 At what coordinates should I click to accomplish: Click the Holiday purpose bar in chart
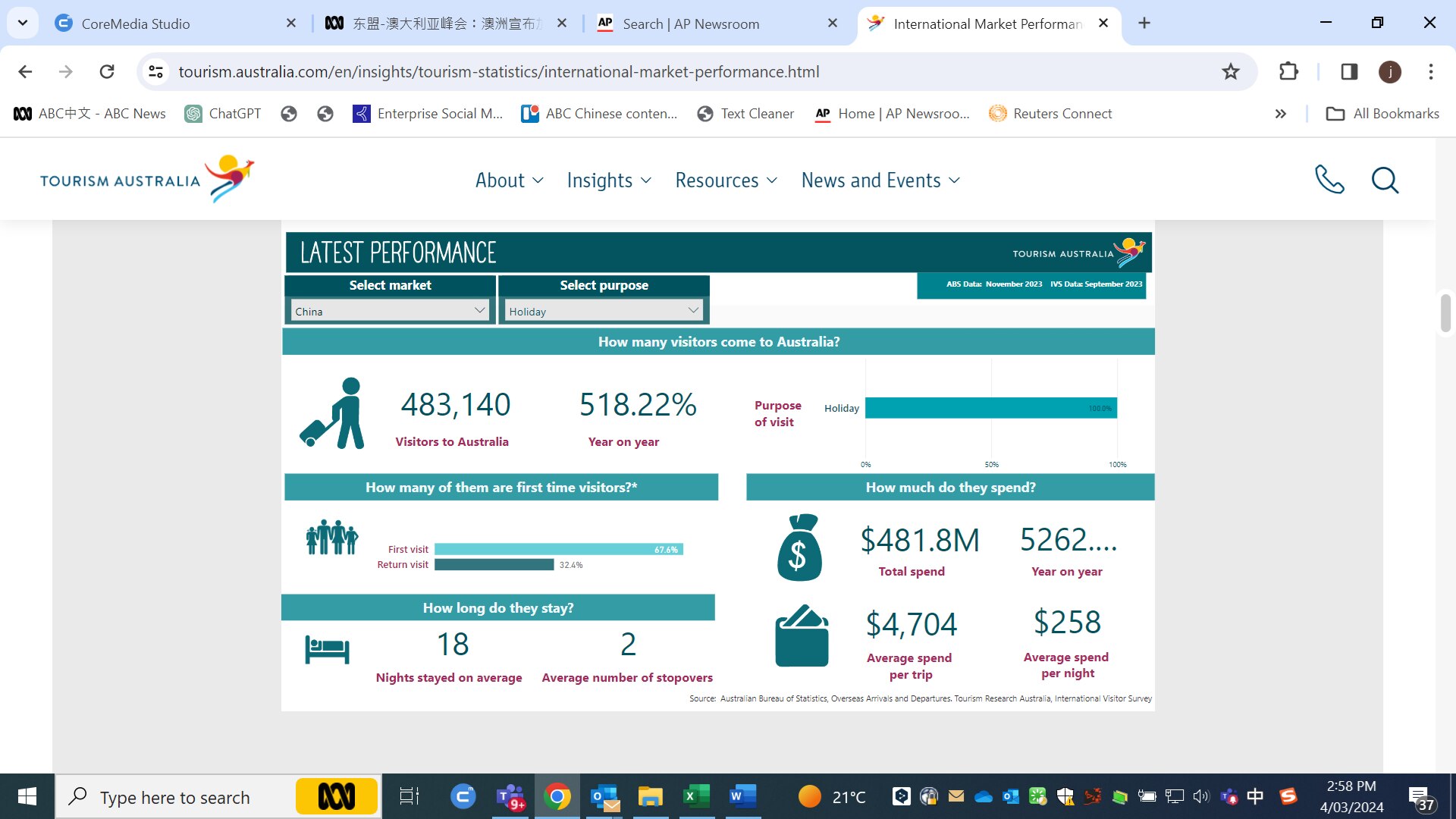[990, 408]
